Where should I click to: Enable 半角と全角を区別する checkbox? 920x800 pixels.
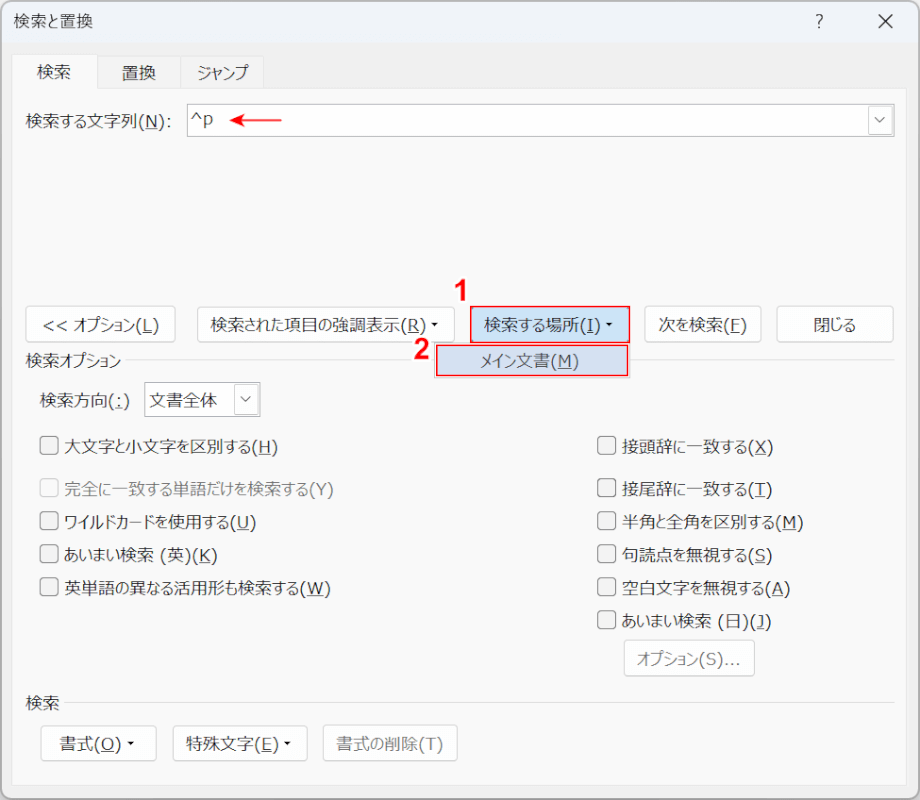(606, 522)
